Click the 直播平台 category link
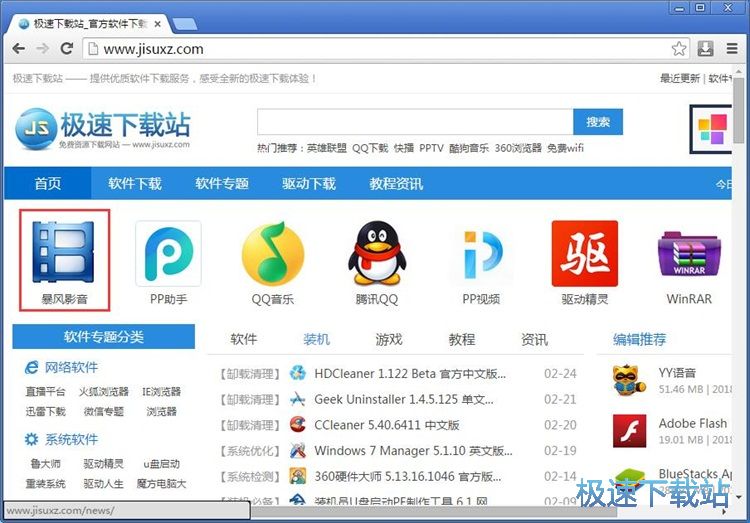Image resolution: width=750 pixels, height=523 pixels. [x=45, y=391]
